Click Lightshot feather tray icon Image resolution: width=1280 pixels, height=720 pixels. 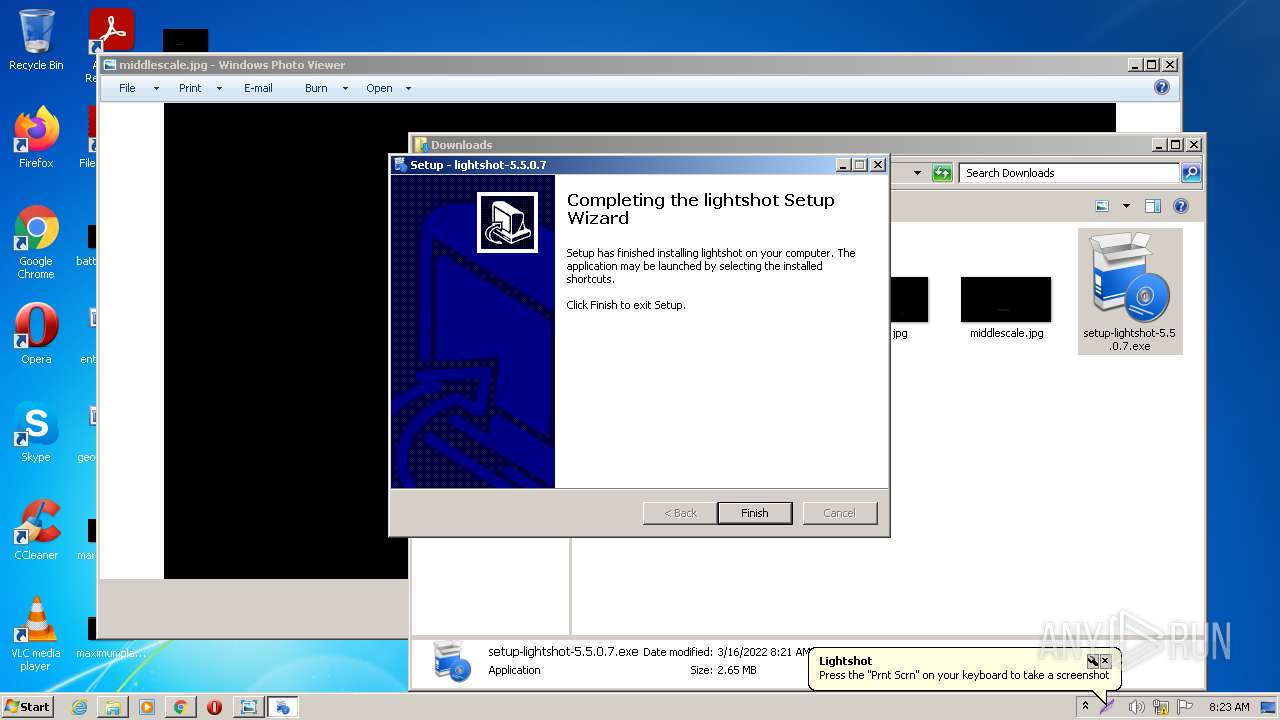[1107, 707]
